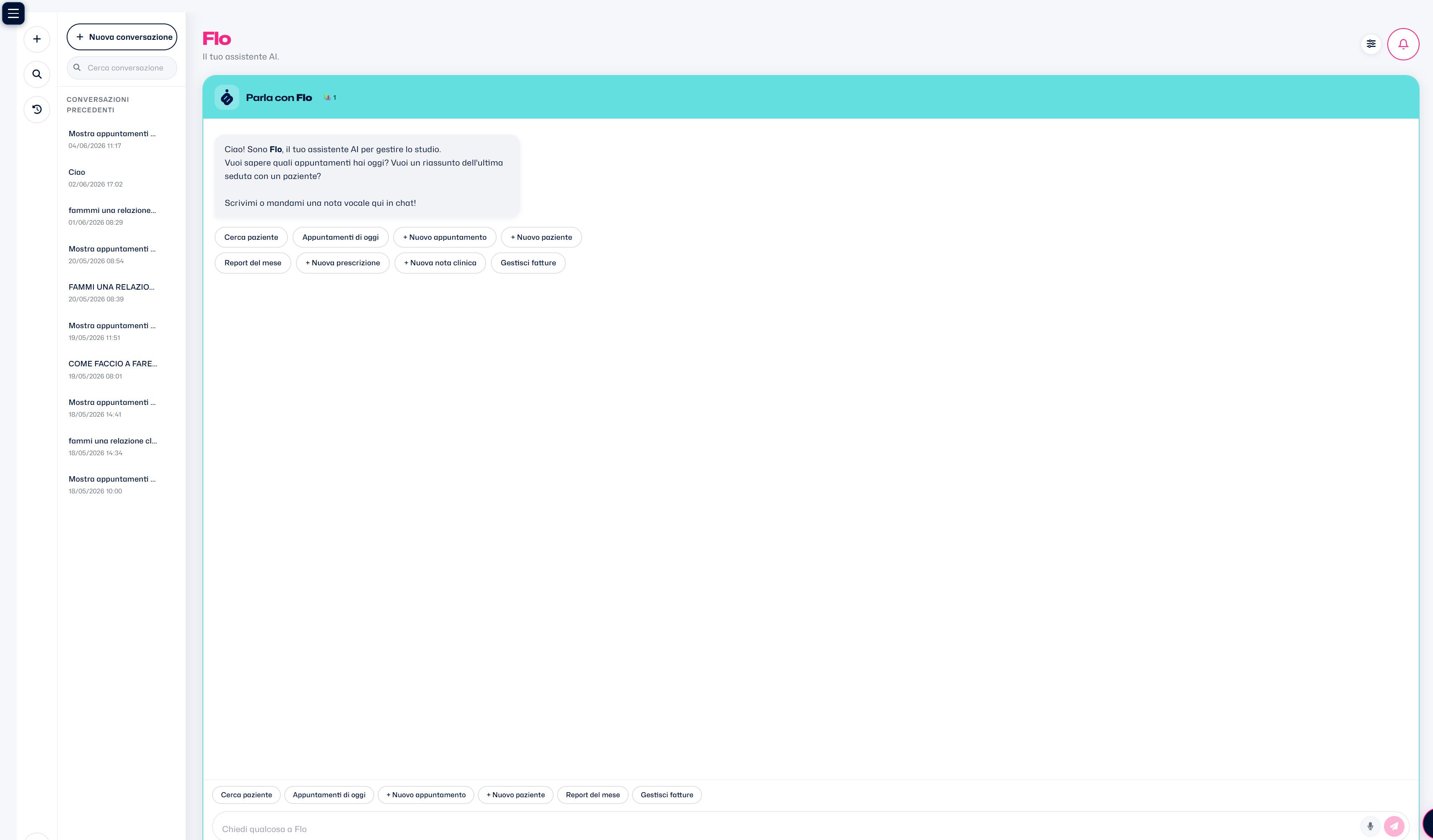The height and width of the screenshot is (840, 1433).
Task: Click the CONVERSAZIONI PRECEDENTI heading
Action: 98,105
